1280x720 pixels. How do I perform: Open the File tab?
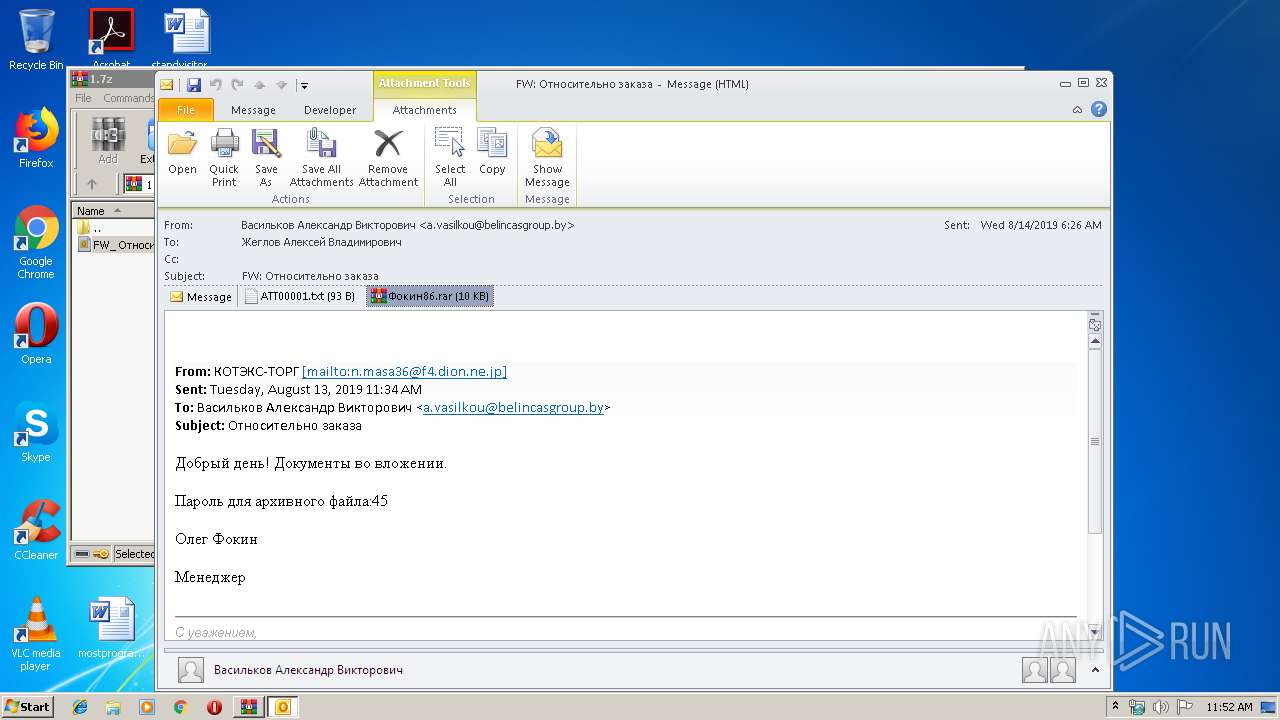[186, 110]
